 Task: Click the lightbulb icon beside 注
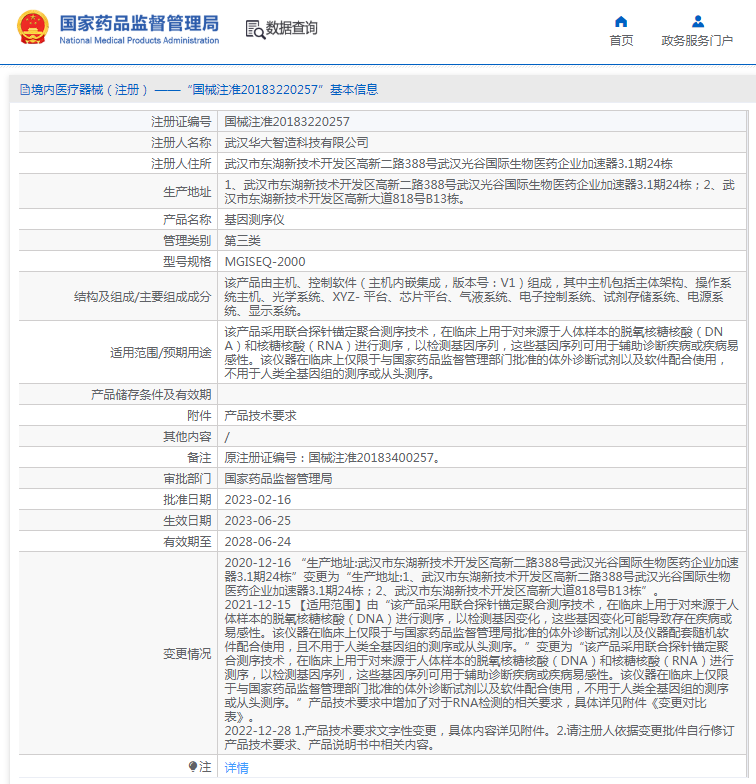click(x=193, y=766)
